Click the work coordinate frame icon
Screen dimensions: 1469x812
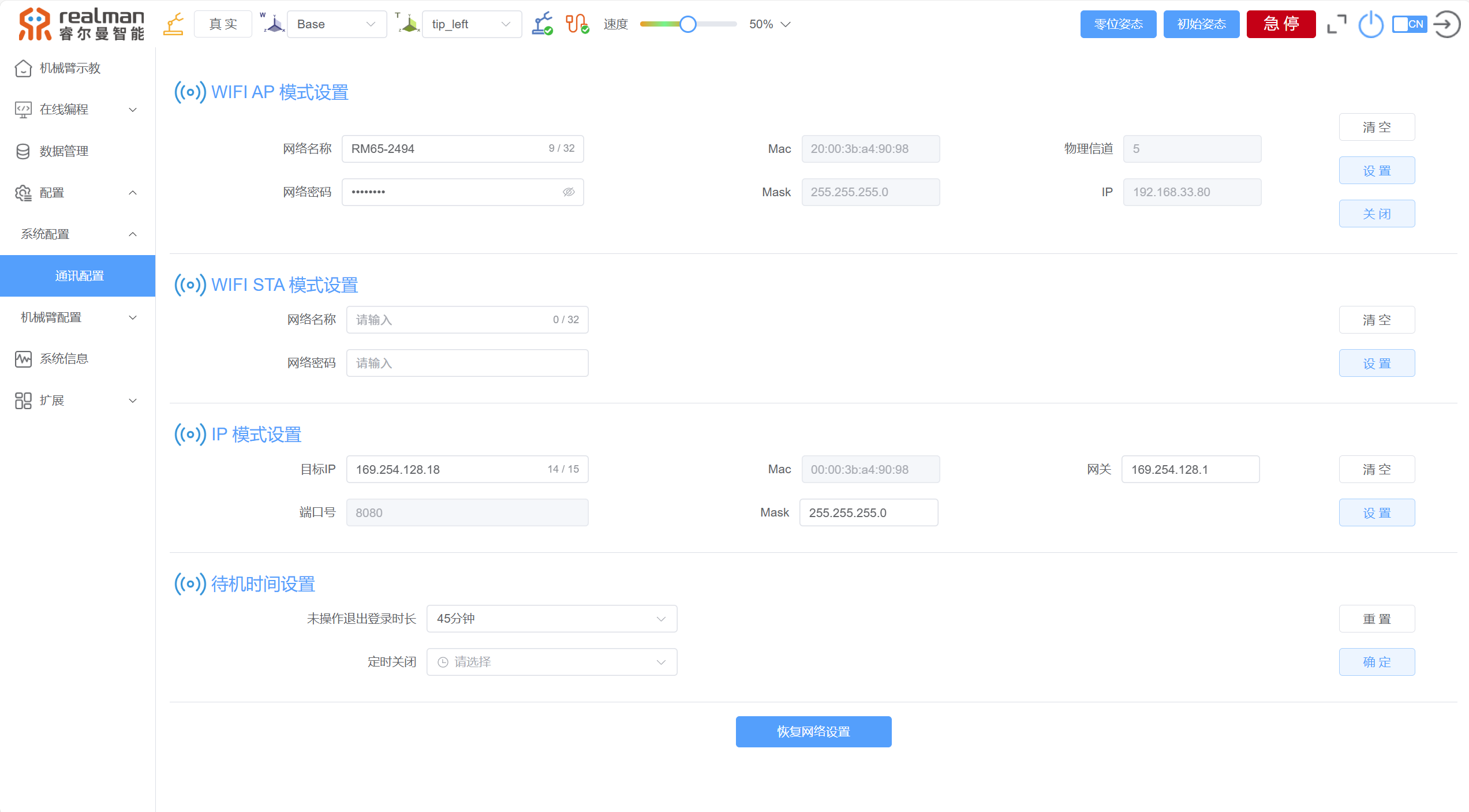[272, 24]
